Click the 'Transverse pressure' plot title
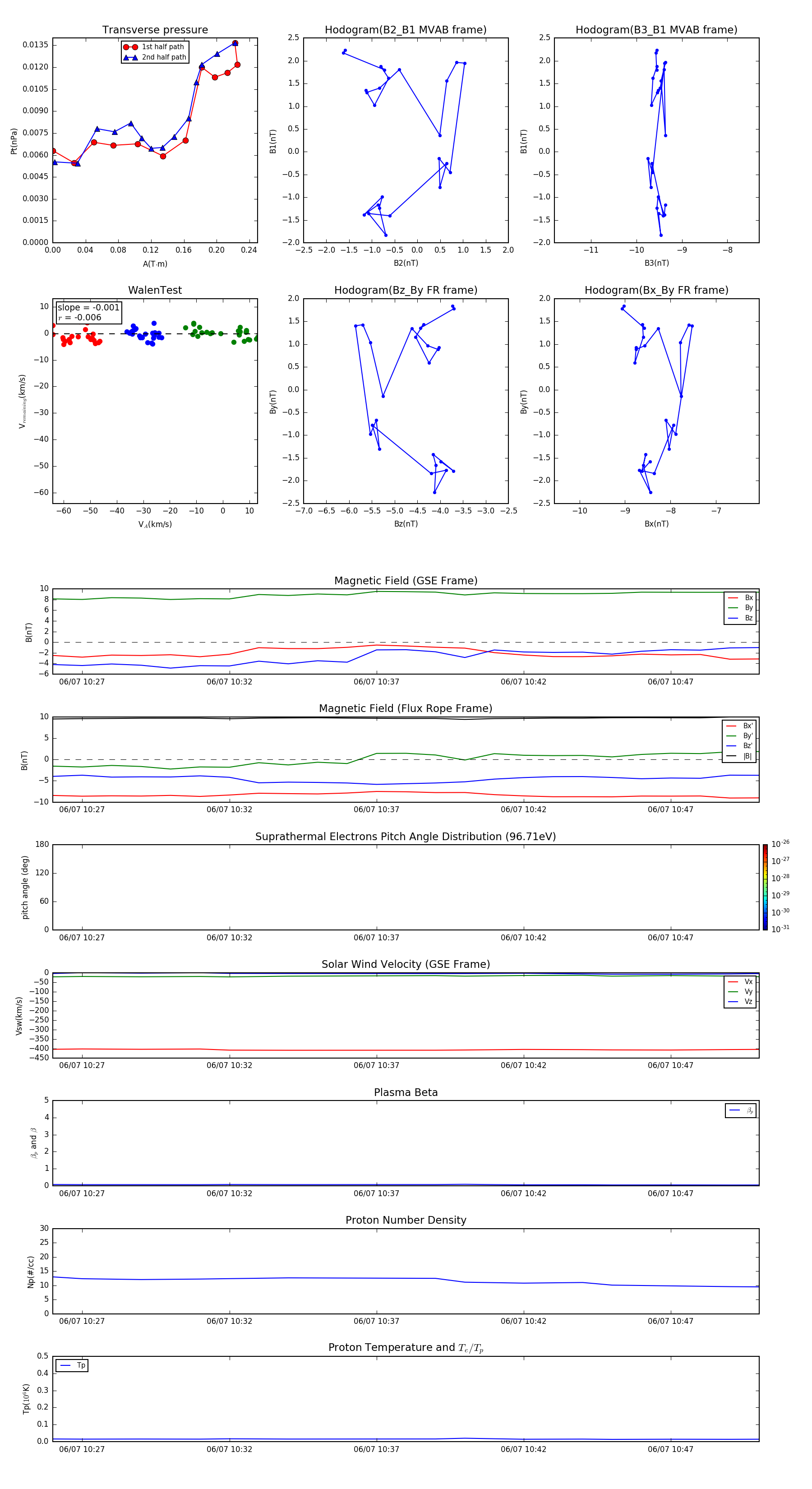Viewport: 812px width, 1489px height. pyautogui.click(x=155, y=30)
